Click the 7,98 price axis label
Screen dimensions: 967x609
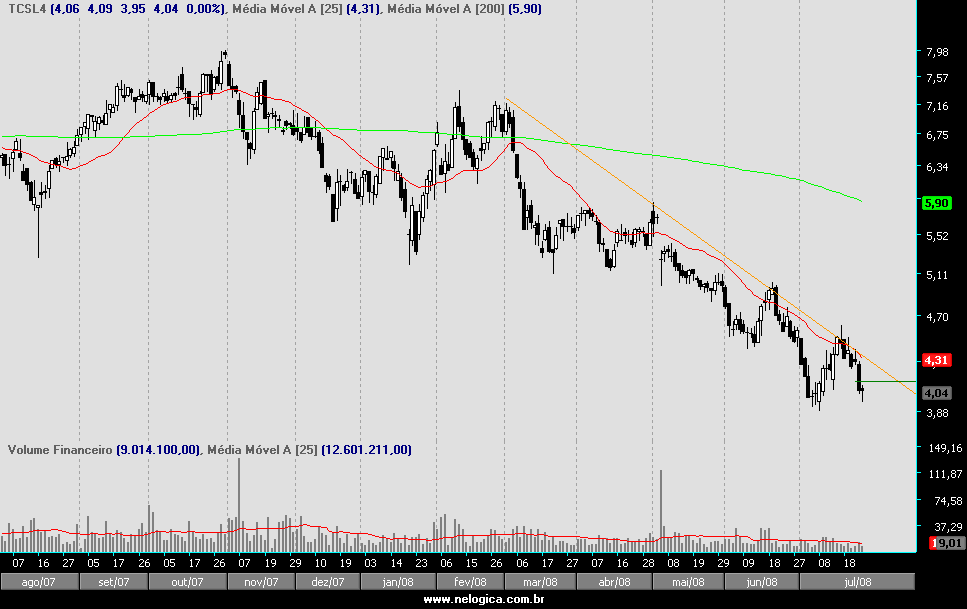[x=937, y=52]
